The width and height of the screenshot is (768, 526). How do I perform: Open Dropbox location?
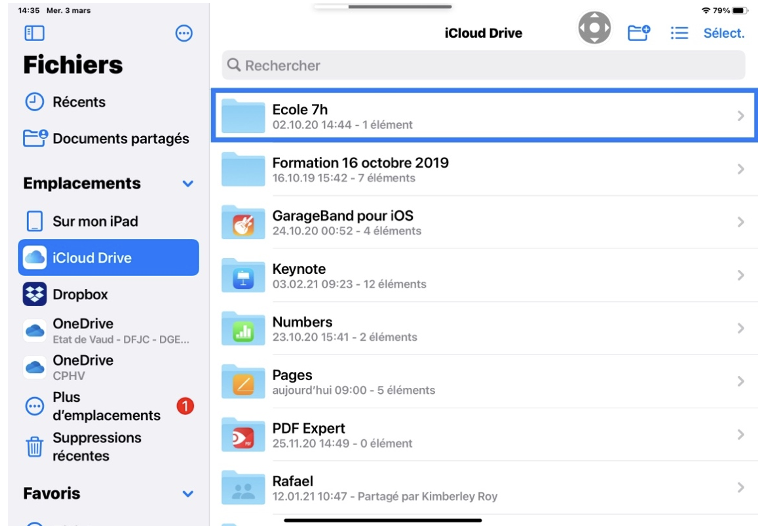click(108, 294)
